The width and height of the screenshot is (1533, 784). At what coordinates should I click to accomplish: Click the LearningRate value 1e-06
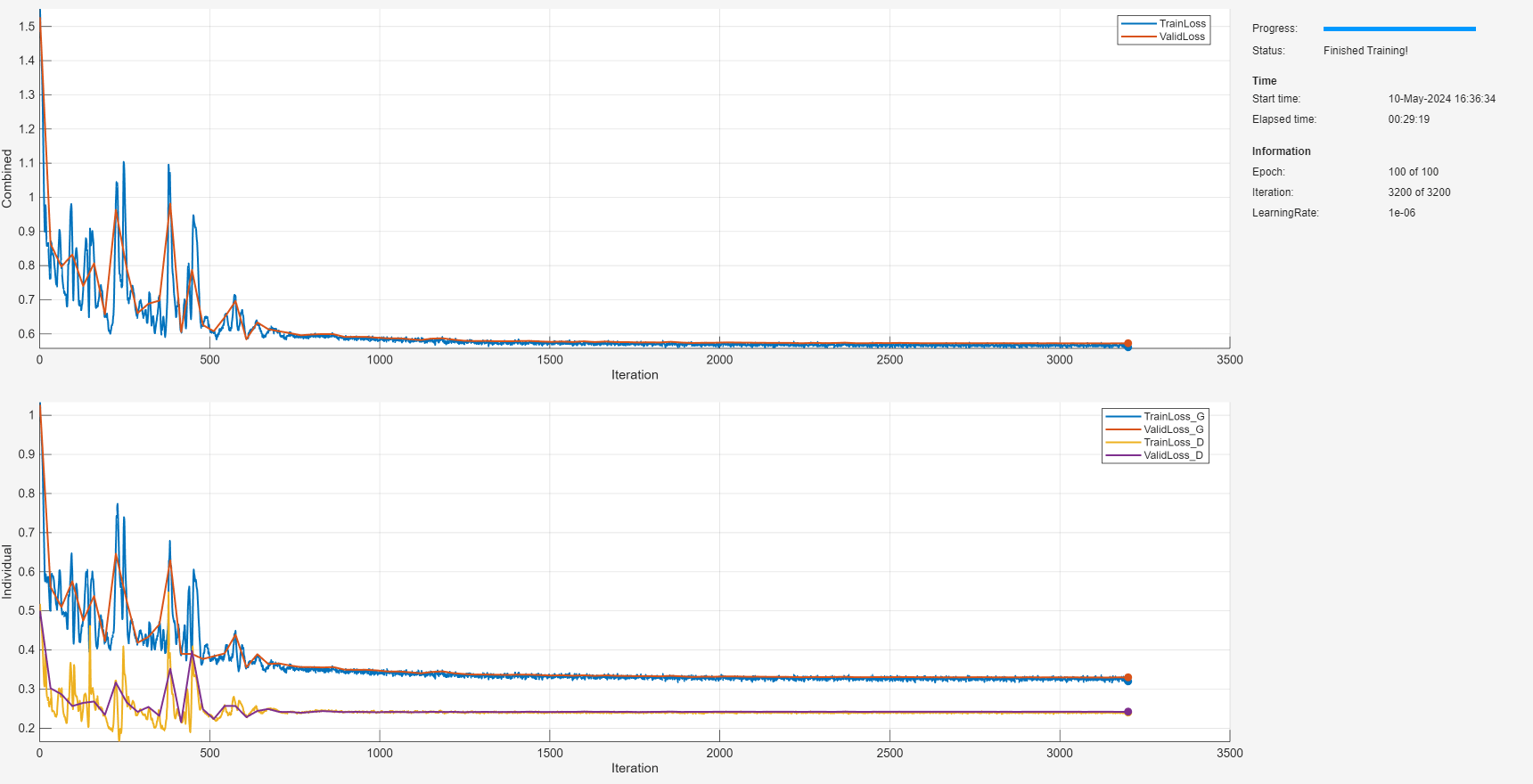click(x=1401, y=213)
